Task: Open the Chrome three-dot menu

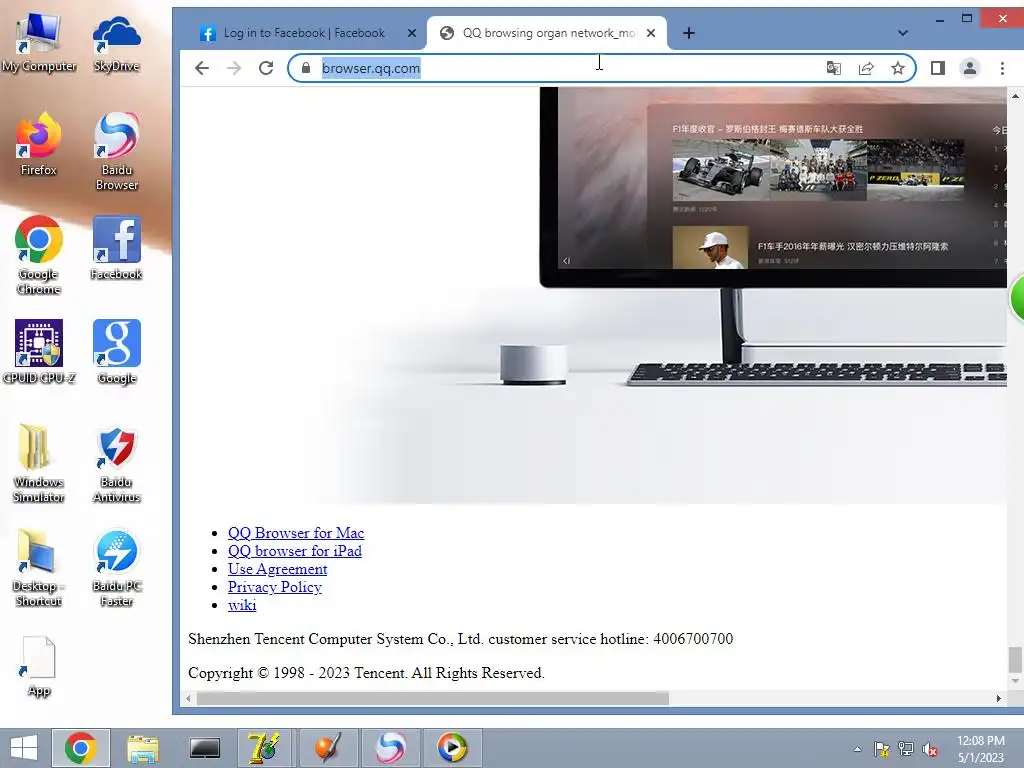Action: tap(1002, 68)
